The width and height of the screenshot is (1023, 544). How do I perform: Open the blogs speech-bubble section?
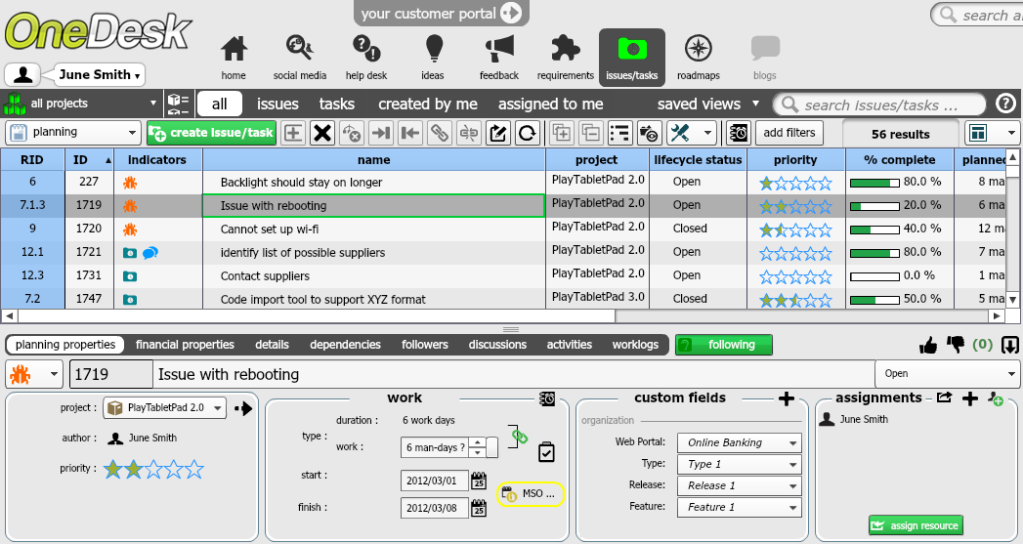point(765,58)
